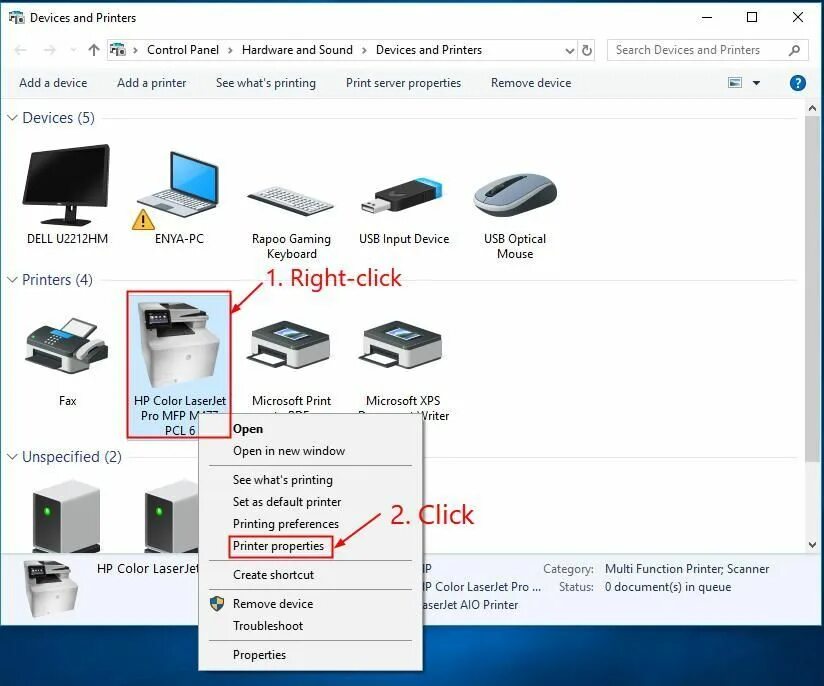Click Add a device in toolbar

(x=53, y=83)
